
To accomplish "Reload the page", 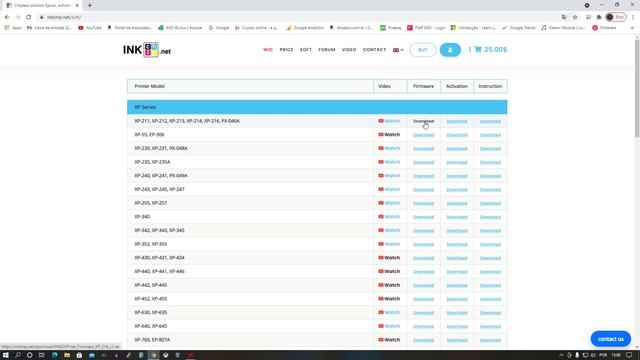I will click(28, 17).
